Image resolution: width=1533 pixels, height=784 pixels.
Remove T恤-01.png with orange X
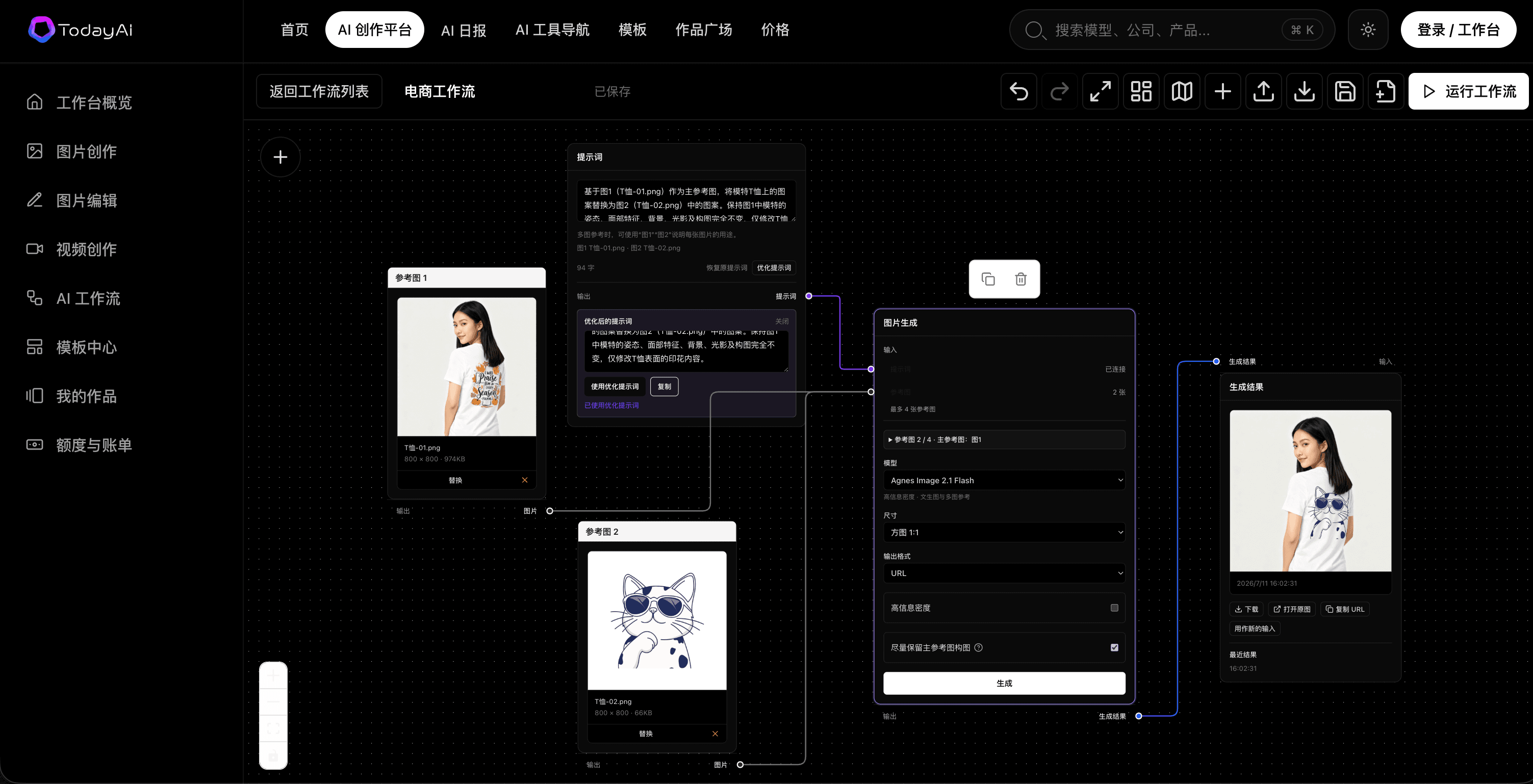pyautogui.click(x=524, y=480)
